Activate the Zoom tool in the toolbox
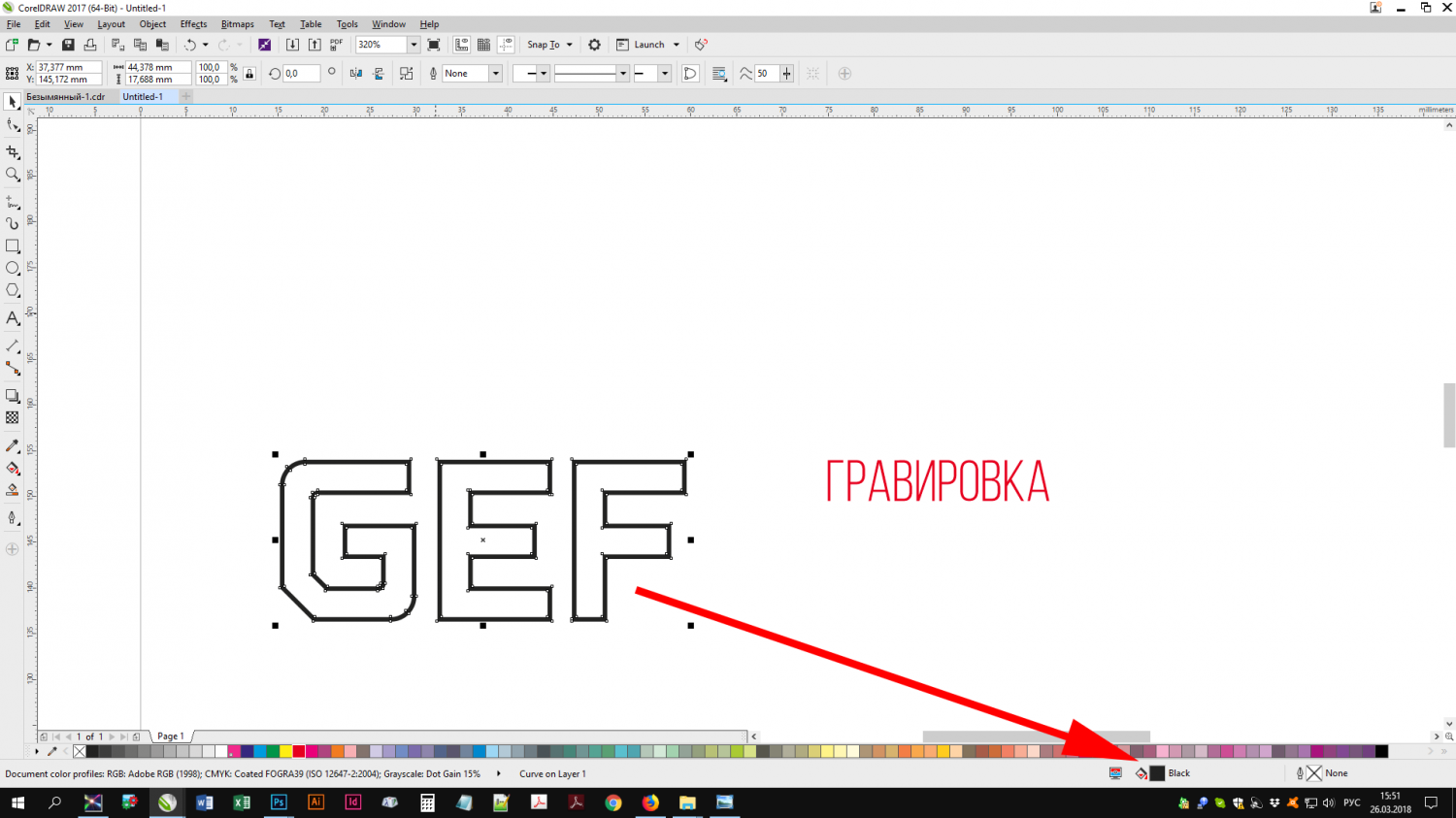Viewport: 1456px width, 818px height. [13, 175]
